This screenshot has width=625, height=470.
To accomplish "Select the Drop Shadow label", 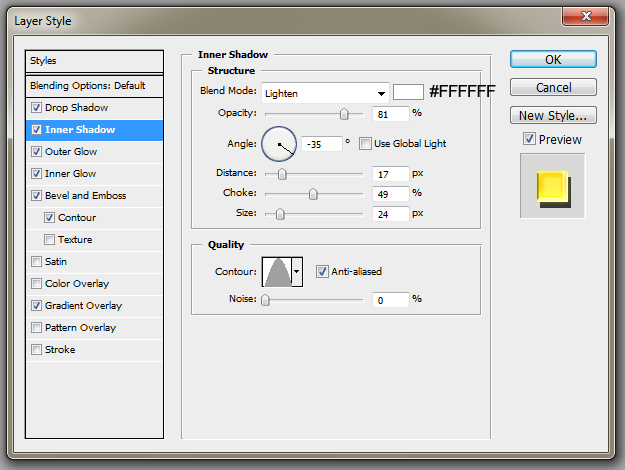I will 77,108.
